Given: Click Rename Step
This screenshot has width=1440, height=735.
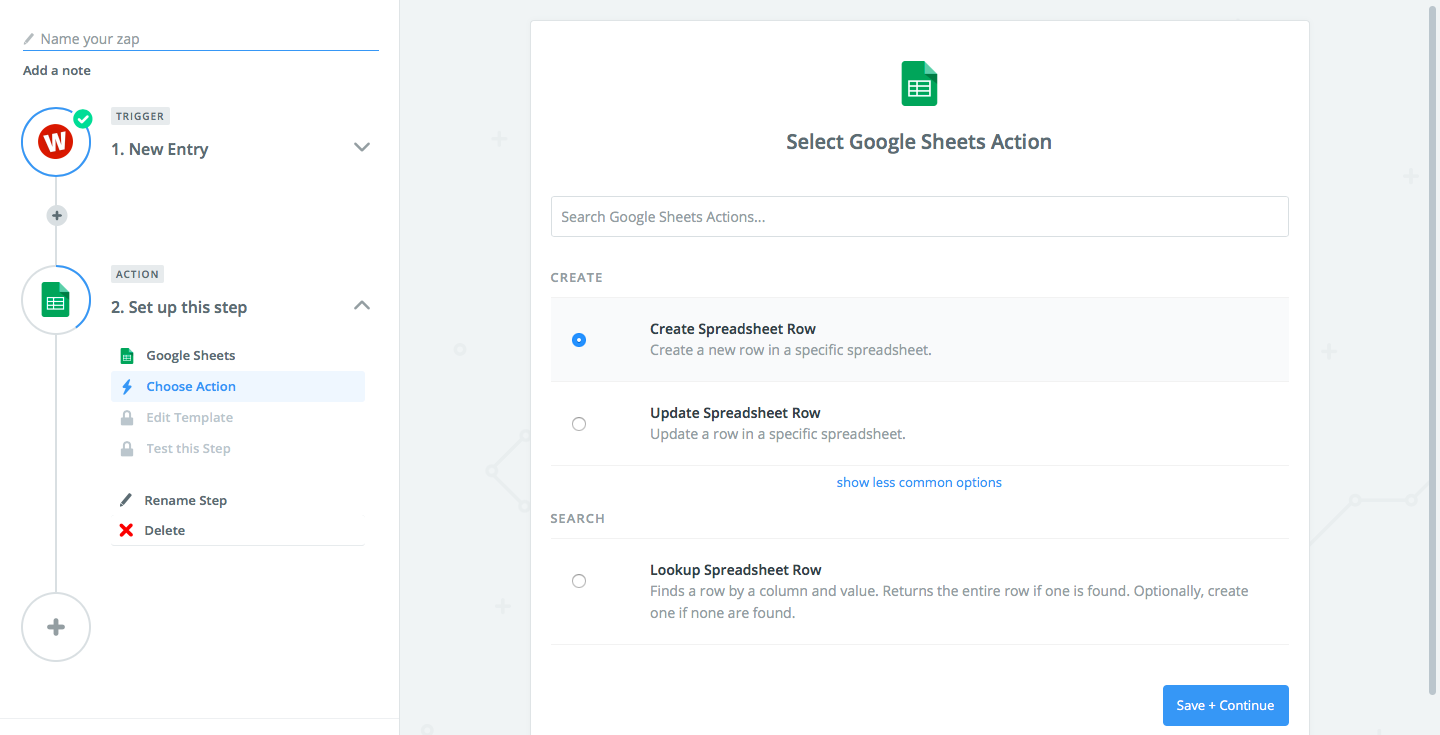Looking at the screenshot, I should point(185,500).
